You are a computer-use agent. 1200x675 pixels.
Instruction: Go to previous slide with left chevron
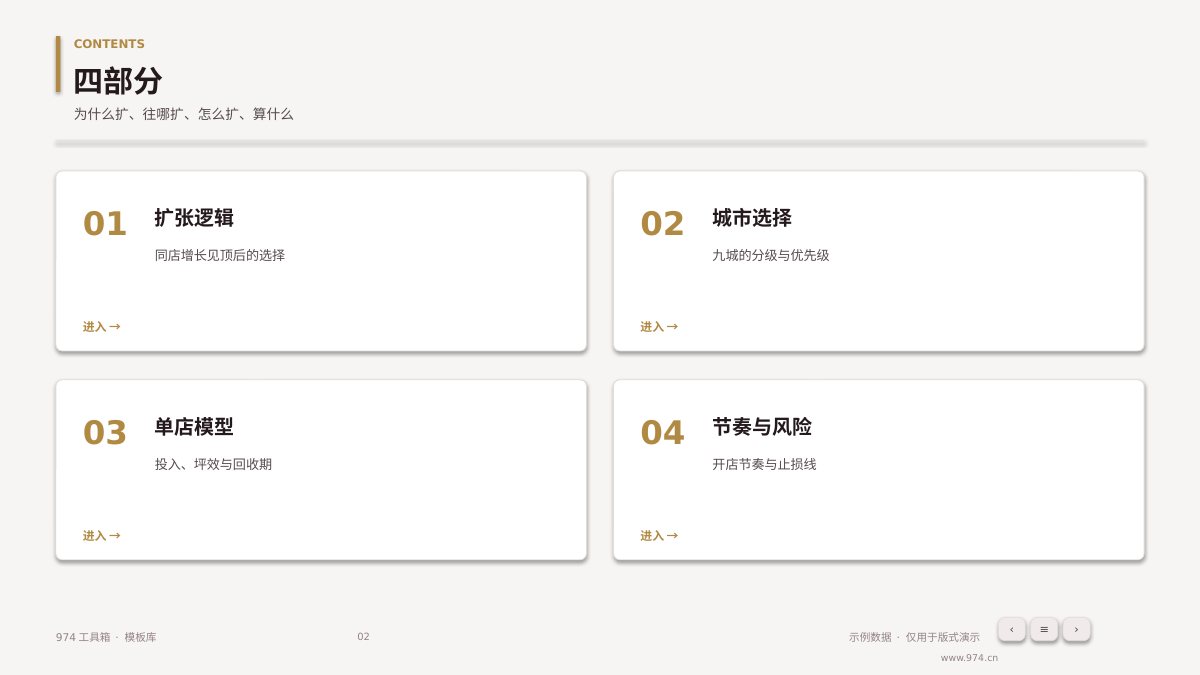pos(1012,629)
